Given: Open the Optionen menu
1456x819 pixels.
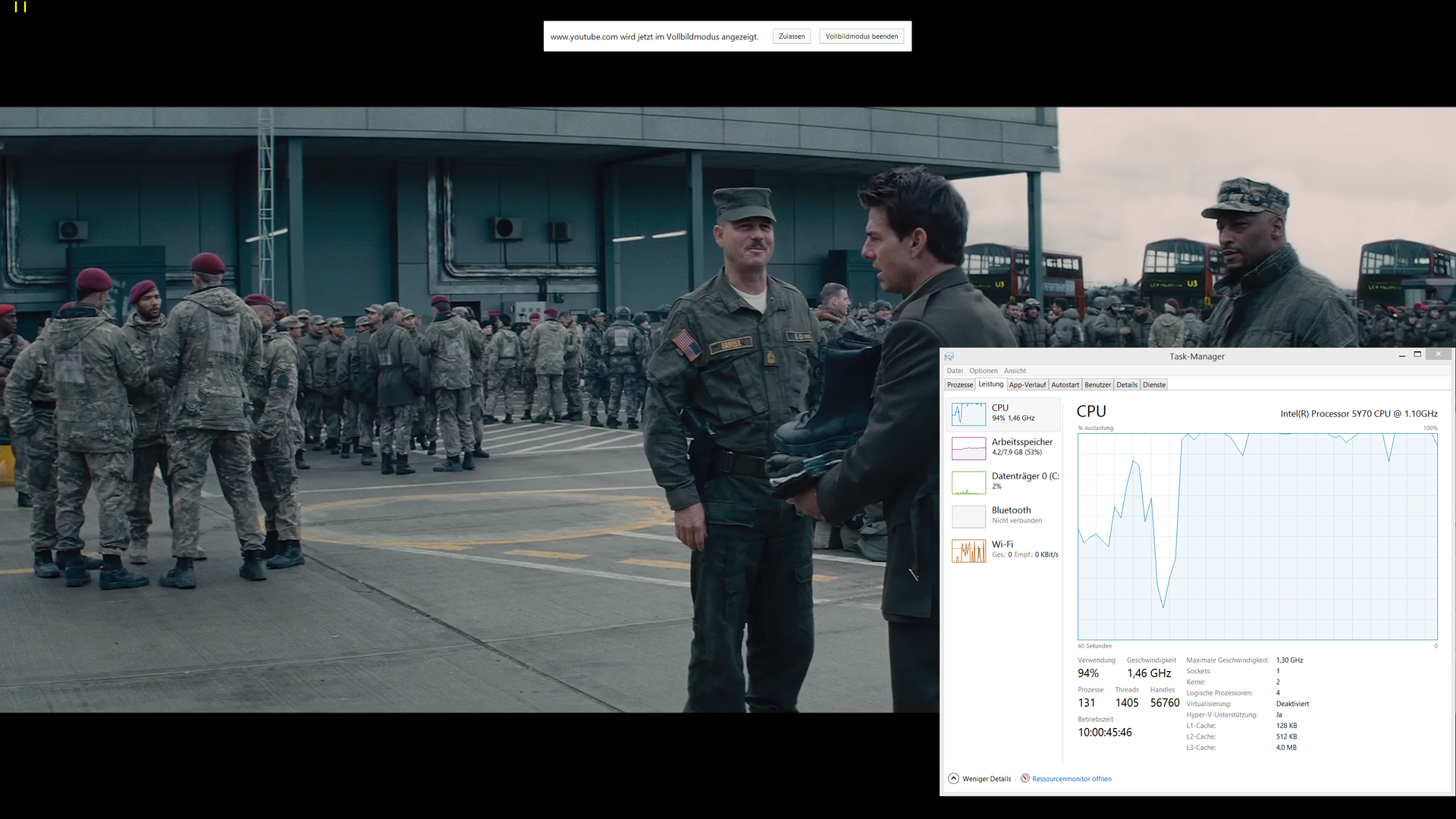Looking at the screenshot, I should click(983, 371).
